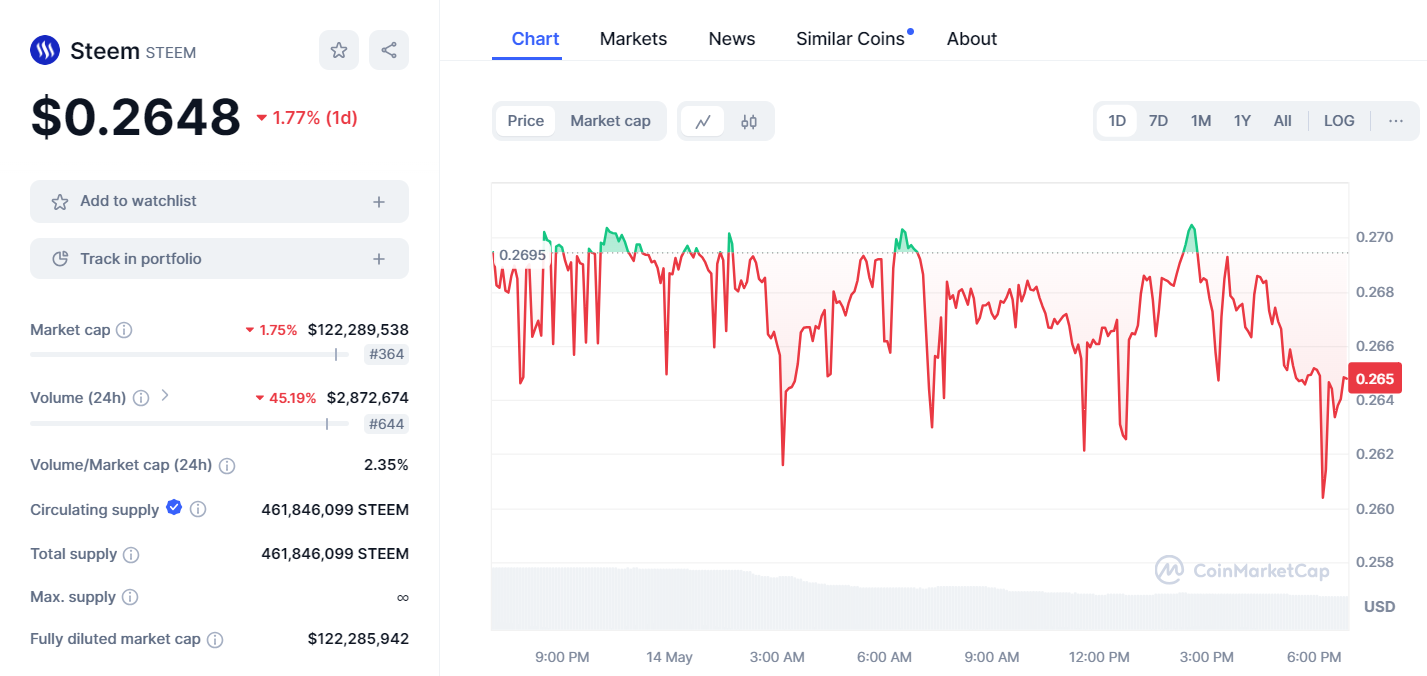Click the $2,872,674 volume value

click(367, 398)
